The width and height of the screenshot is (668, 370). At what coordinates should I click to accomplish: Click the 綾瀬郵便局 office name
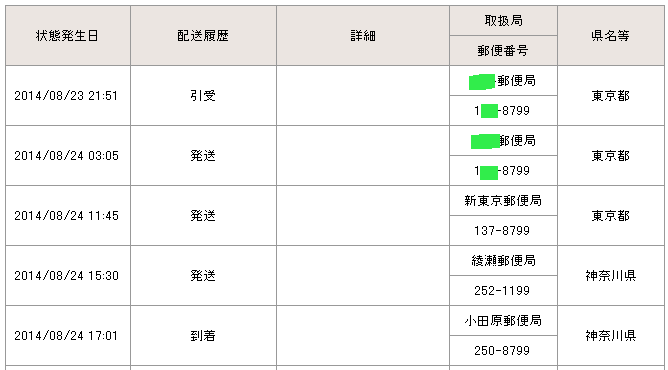coord(503,261)
